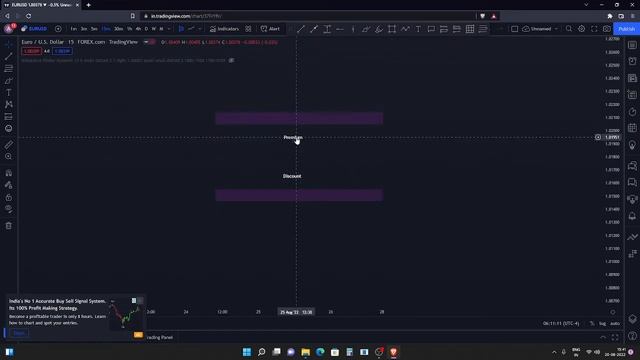Image resolution: width=640 pixels, height=360 pixels.
Task: Select the ruler measure tool
Action: pos(9,144)
